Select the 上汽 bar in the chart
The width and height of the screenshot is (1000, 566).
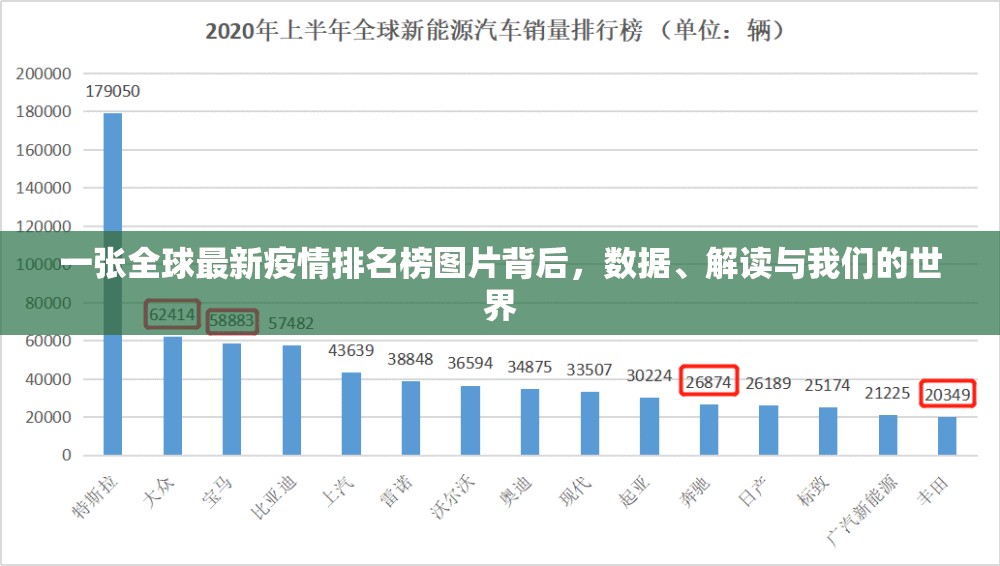click(x=351, y=413)
